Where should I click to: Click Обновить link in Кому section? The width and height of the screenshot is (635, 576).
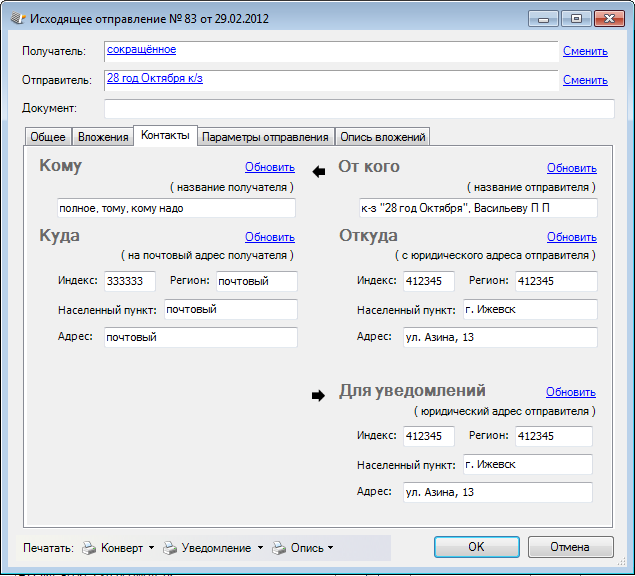pos(270,168)
